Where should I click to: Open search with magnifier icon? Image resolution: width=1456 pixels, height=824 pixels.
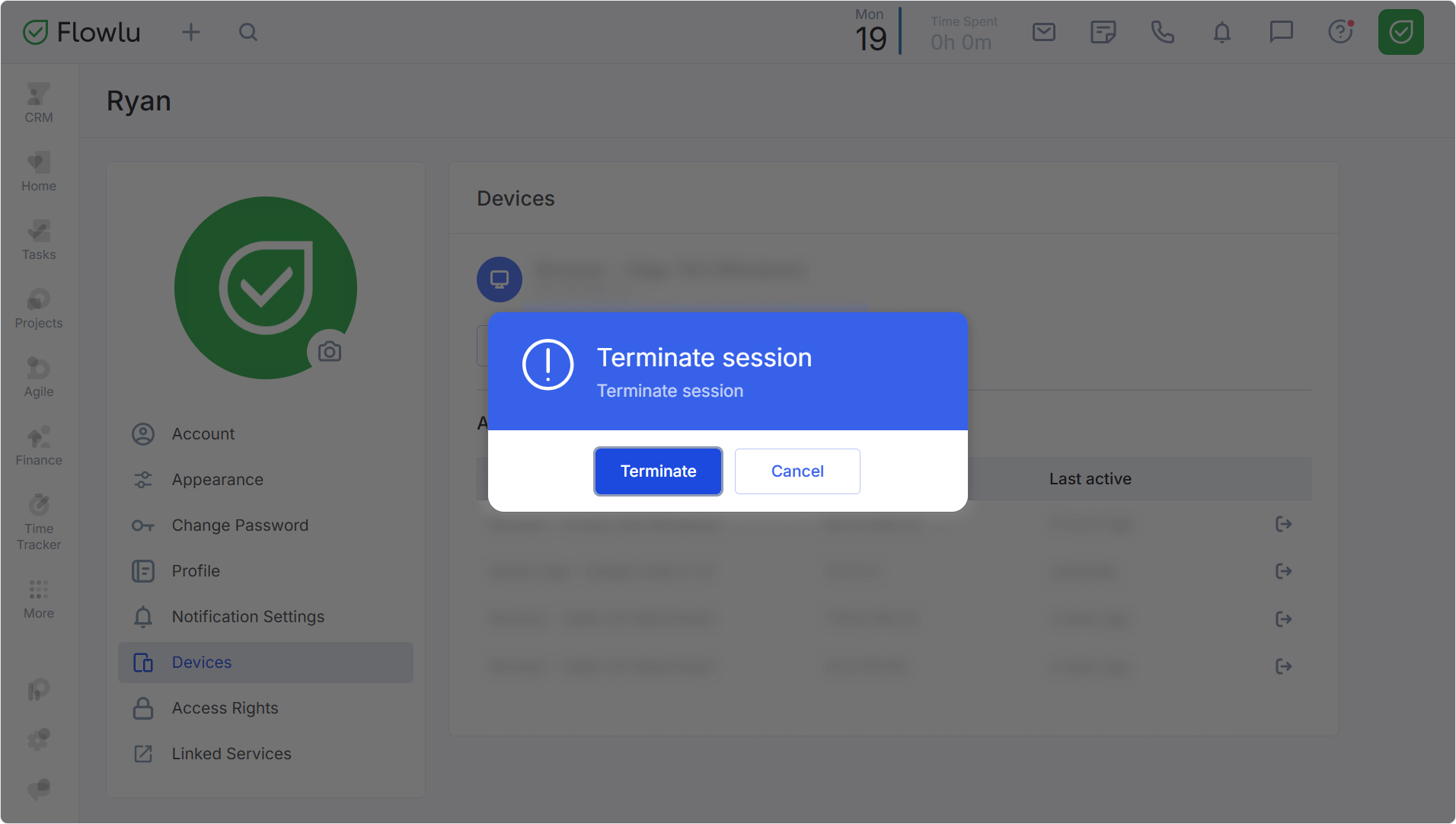click(x=248, y=32)
